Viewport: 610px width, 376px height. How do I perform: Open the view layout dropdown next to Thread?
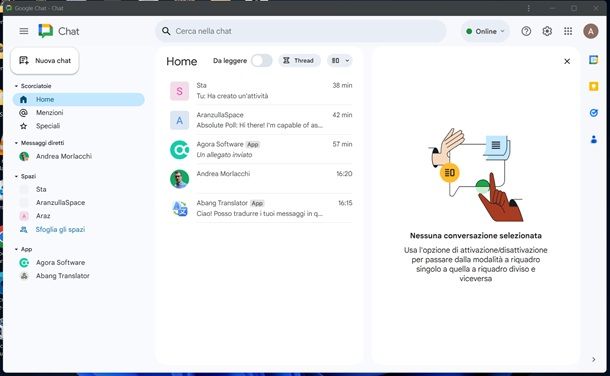(x=340, y=61)
